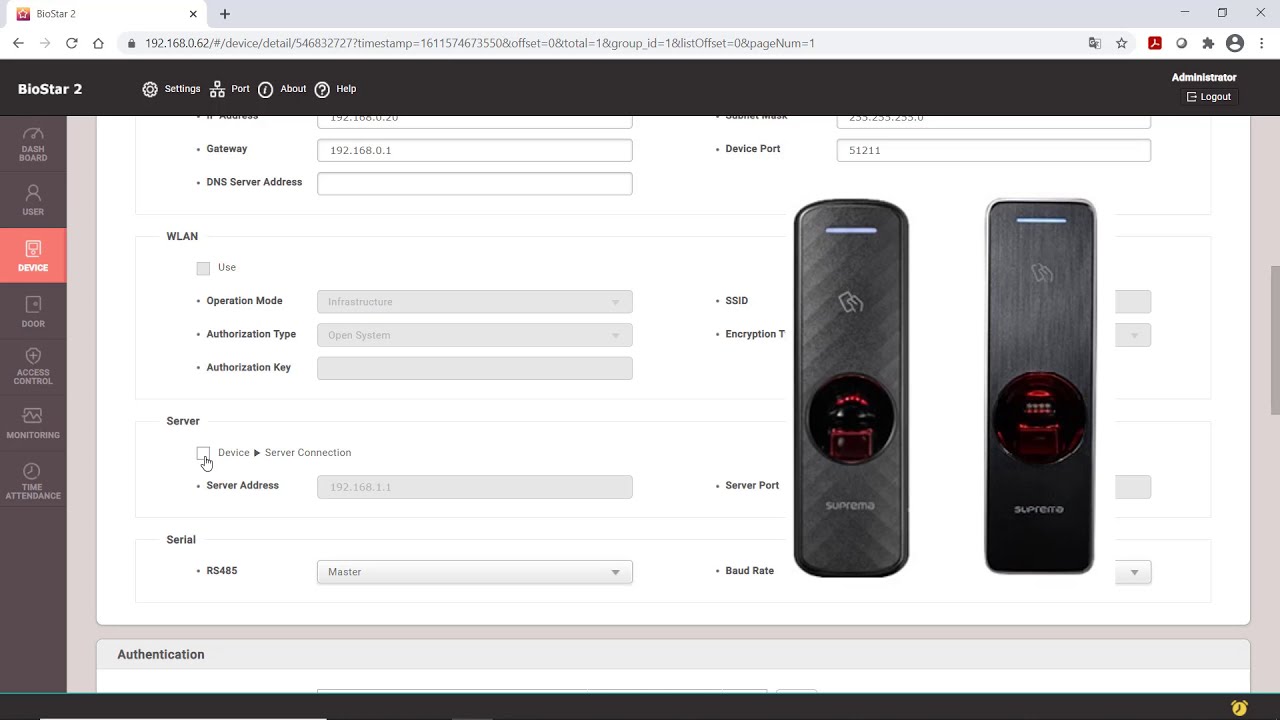Click the translate page icon
Viewport: 1280px width, 720px height.
point(1095,43)
